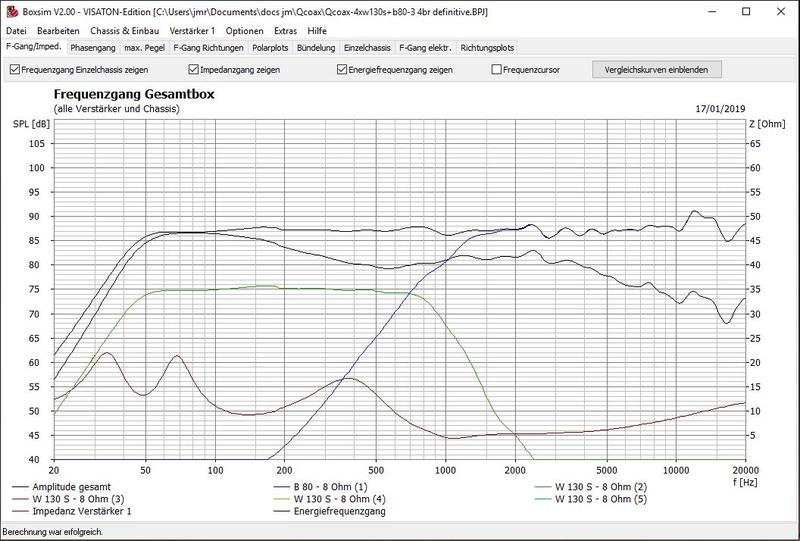The width and height of the screenshot is (800, 541).
Task: Select the max. Pegel tab
Action: click(144, 48)
